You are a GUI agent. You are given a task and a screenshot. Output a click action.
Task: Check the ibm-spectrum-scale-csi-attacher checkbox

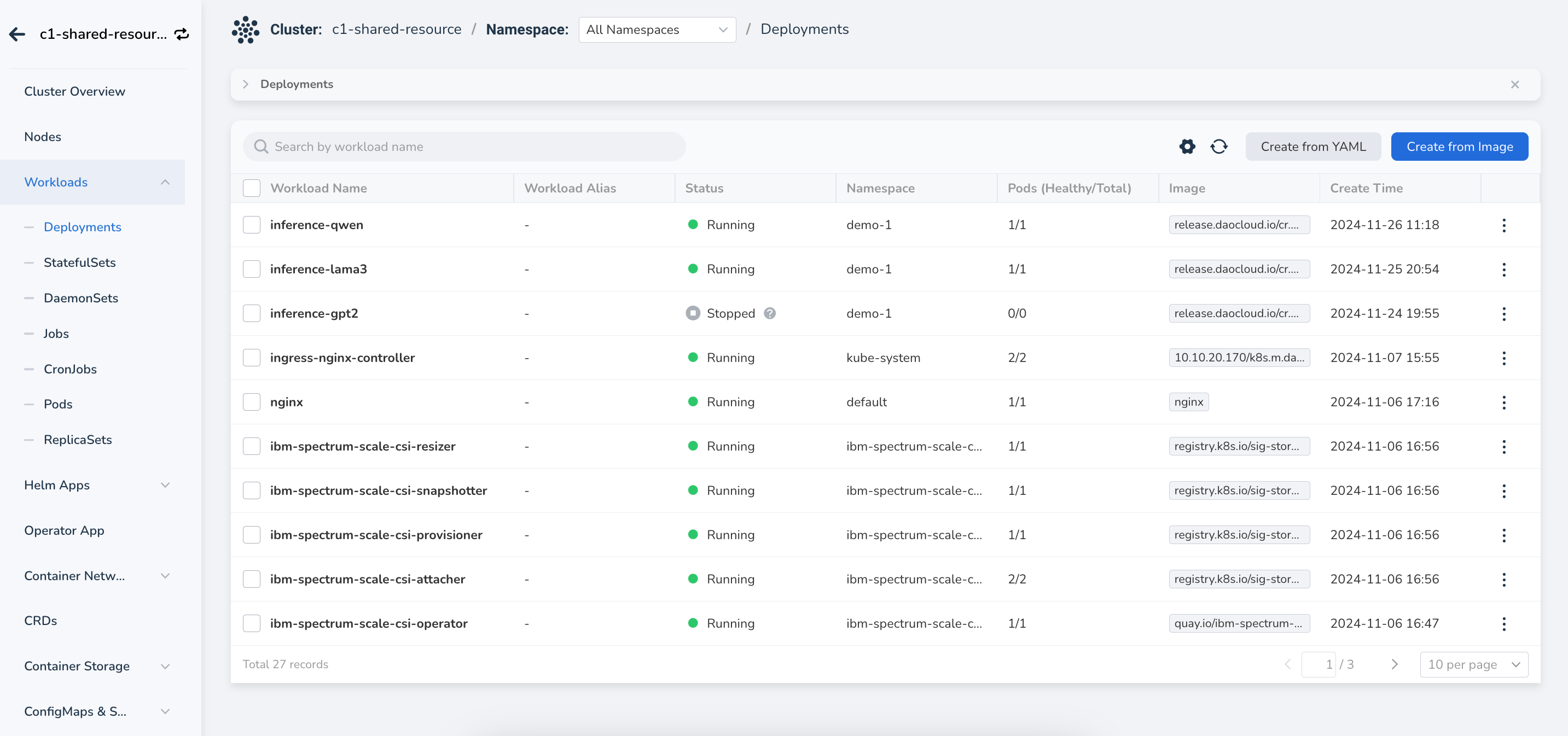click(x=251, y=579)
